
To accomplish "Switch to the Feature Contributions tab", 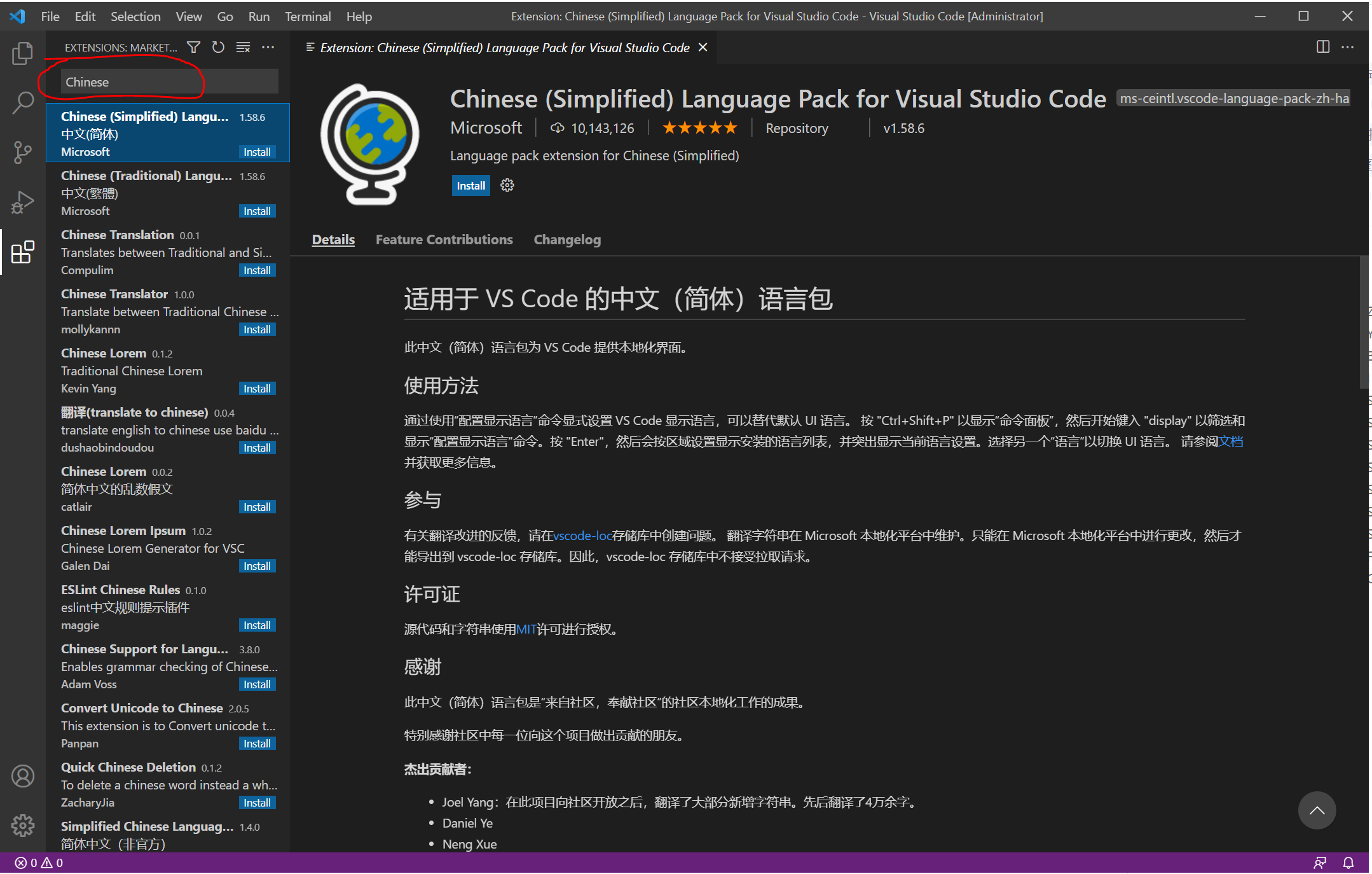I will click(444, 239).
